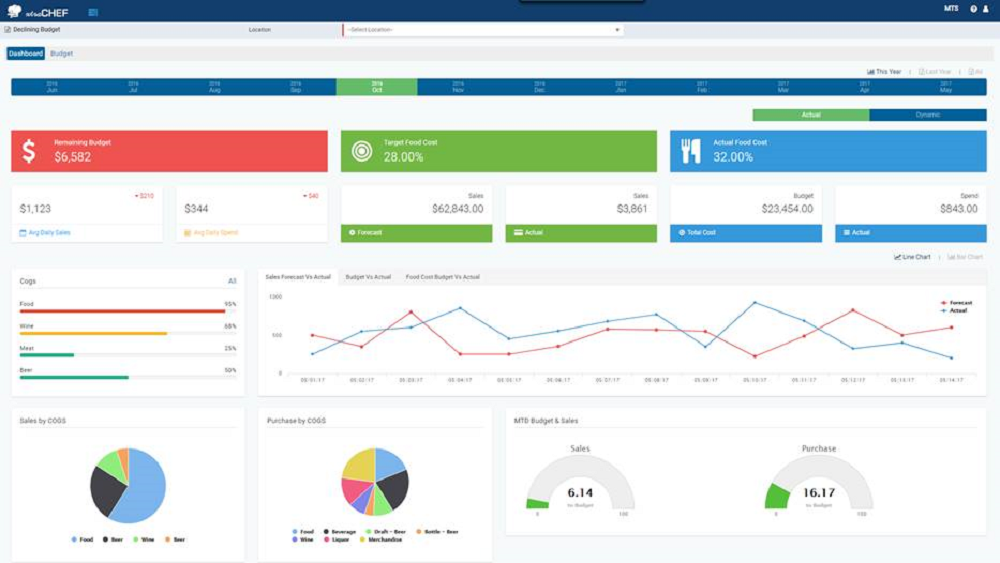
Task: Click the Avg Daily Spend link
Action: pyautogui.click(x=216, y=233)
